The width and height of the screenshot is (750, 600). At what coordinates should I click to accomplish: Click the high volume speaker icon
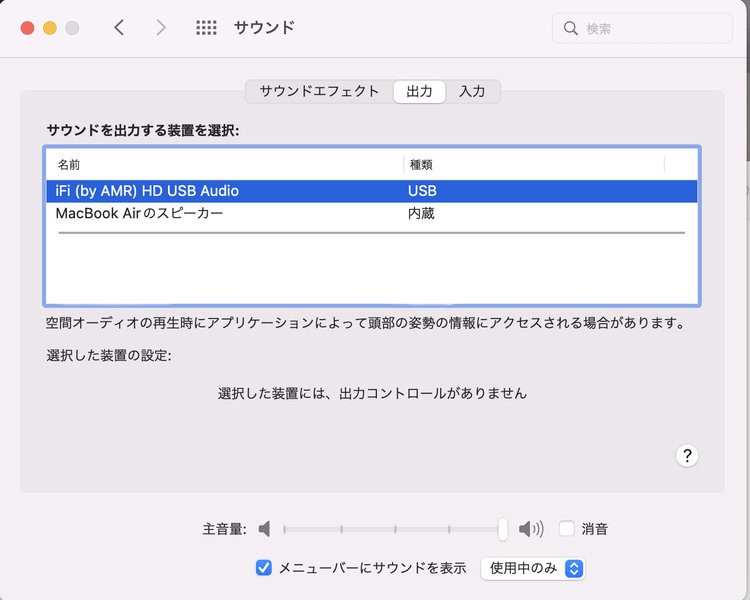531,529
